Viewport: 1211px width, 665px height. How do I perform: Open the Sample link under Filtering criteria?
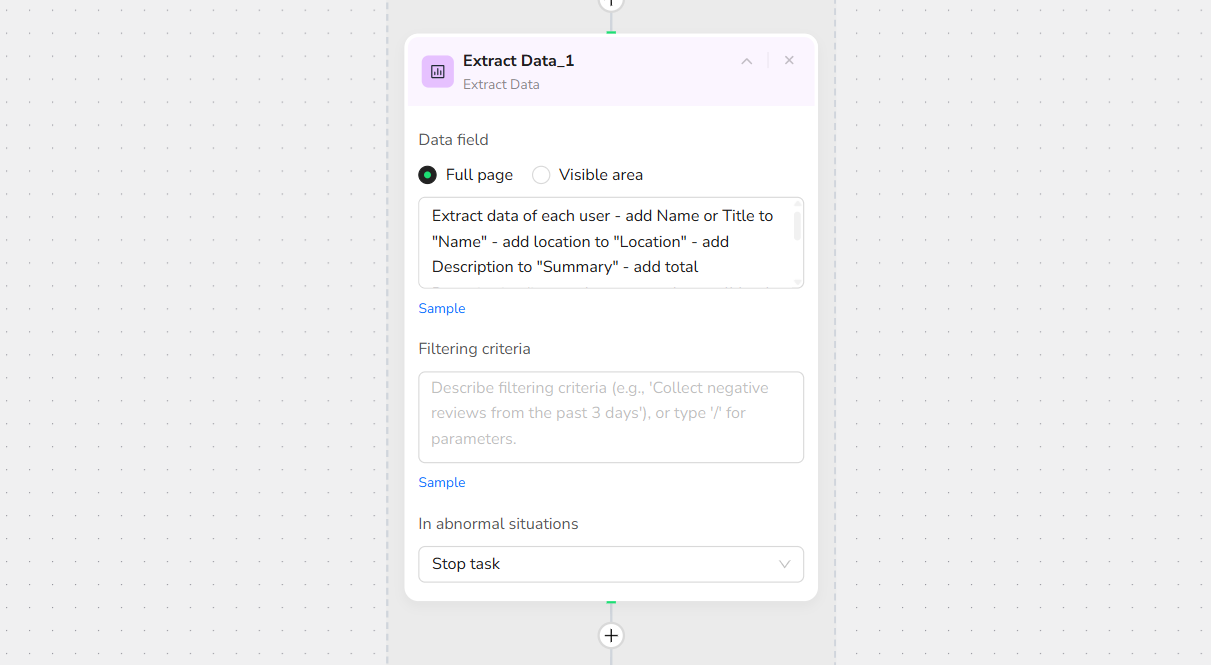pos(442,483)
